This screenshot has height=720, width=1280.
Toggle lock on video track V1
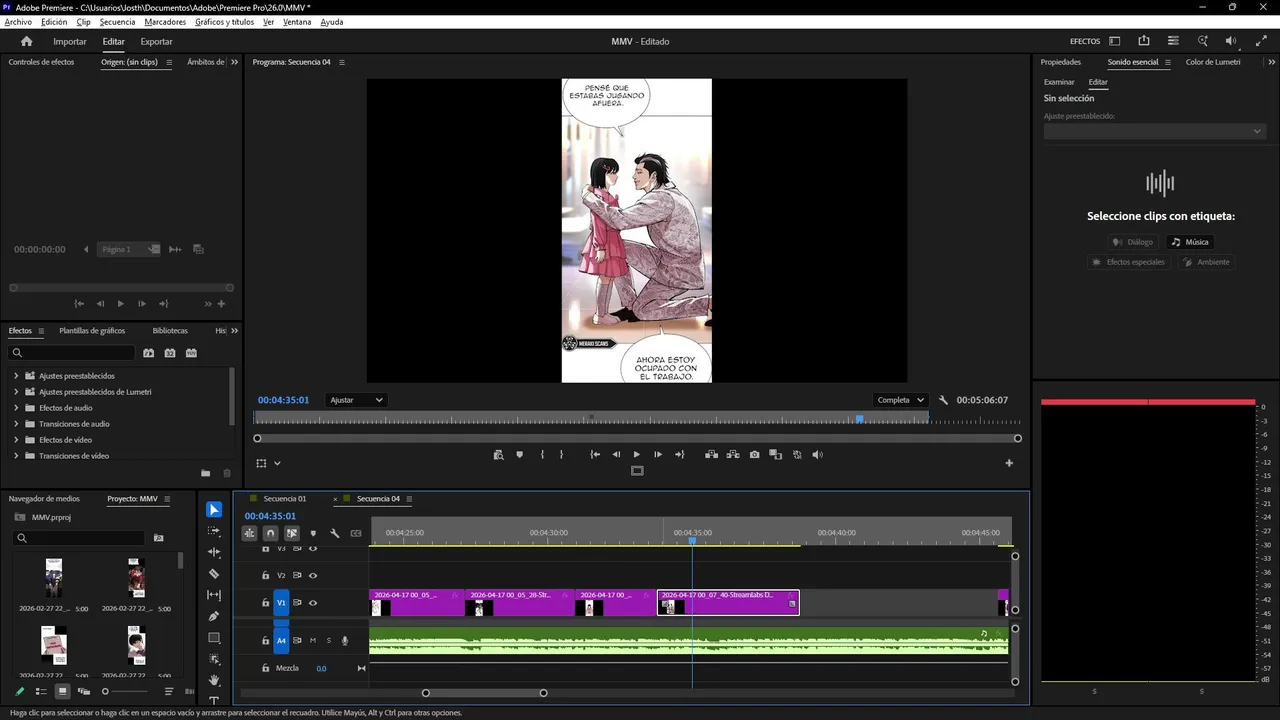(265, 603)
